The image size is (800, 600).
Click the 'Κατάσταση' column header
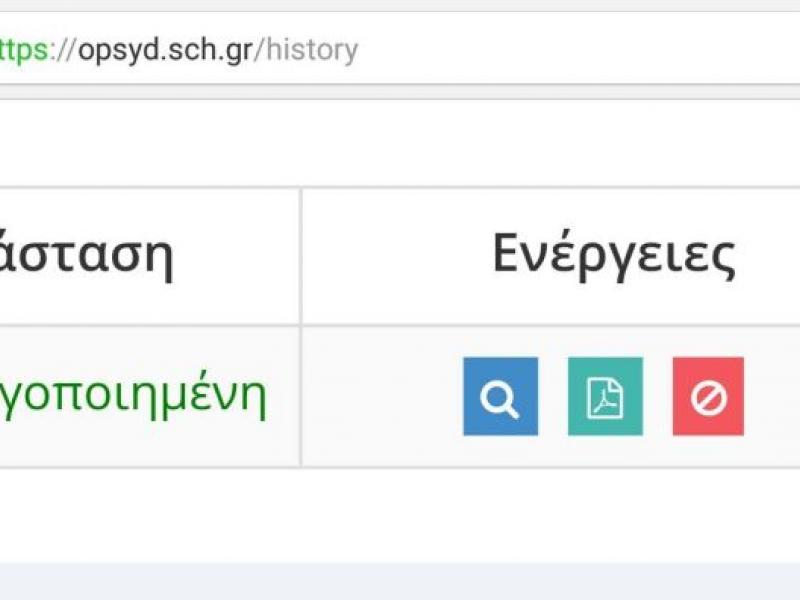(x=90, y=254)
